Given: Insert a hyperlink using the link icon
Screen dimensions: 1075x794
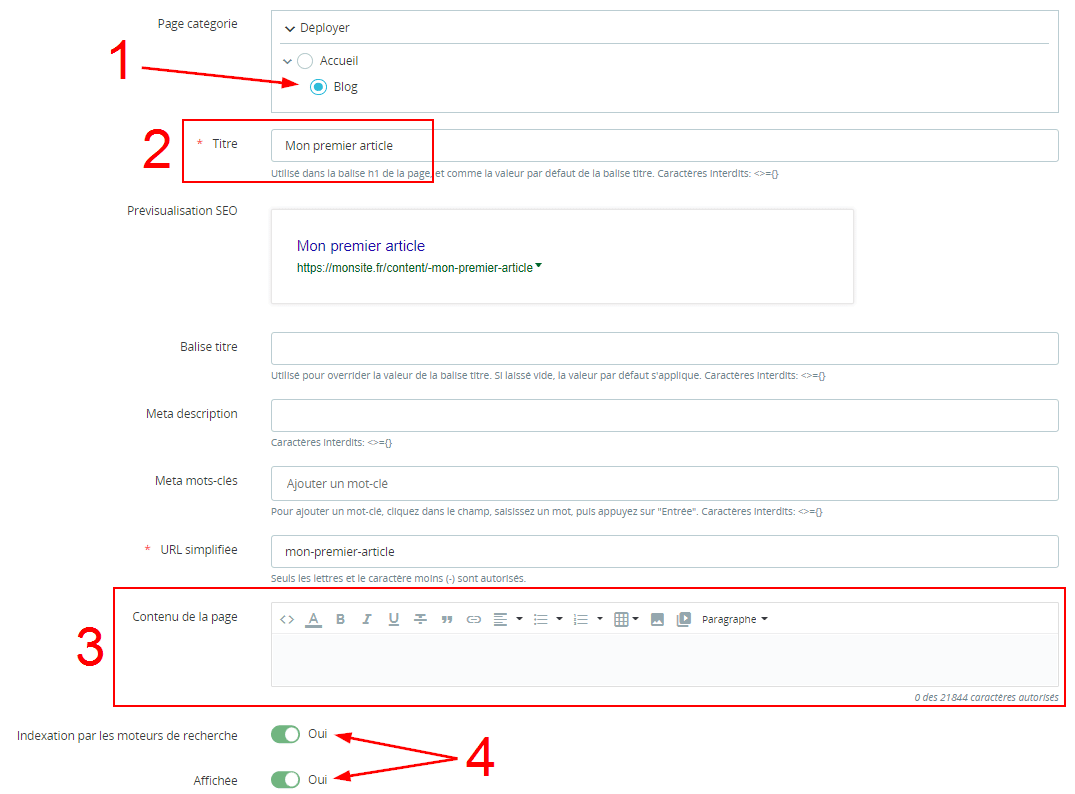Looking at the screenshot, I should pos(474,620).
